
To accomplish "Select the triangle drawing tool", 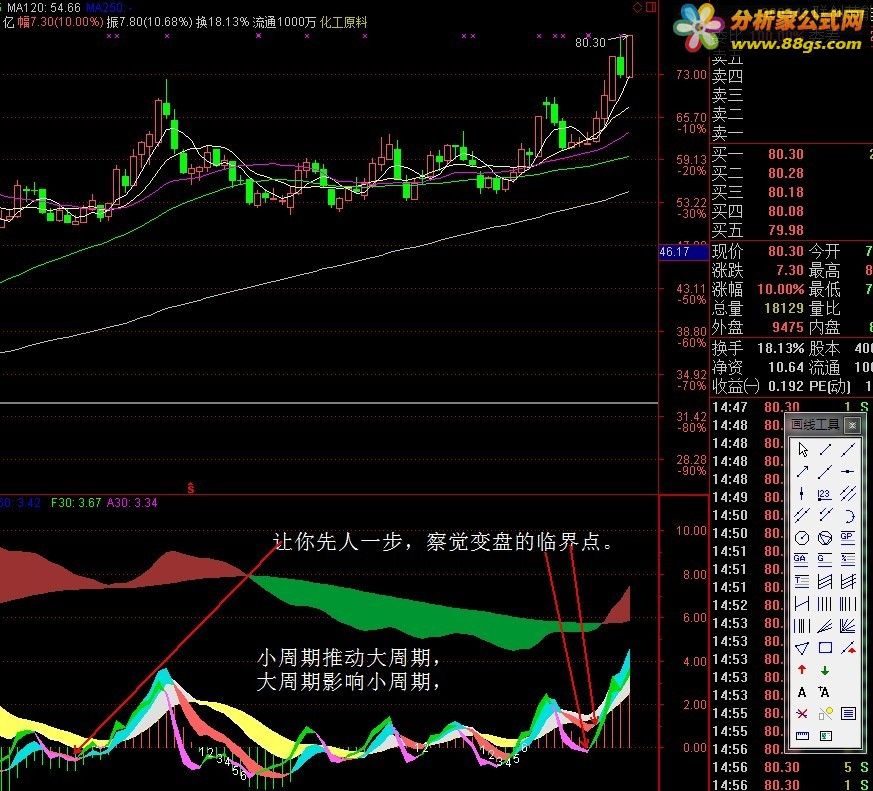I will [802, 648].
